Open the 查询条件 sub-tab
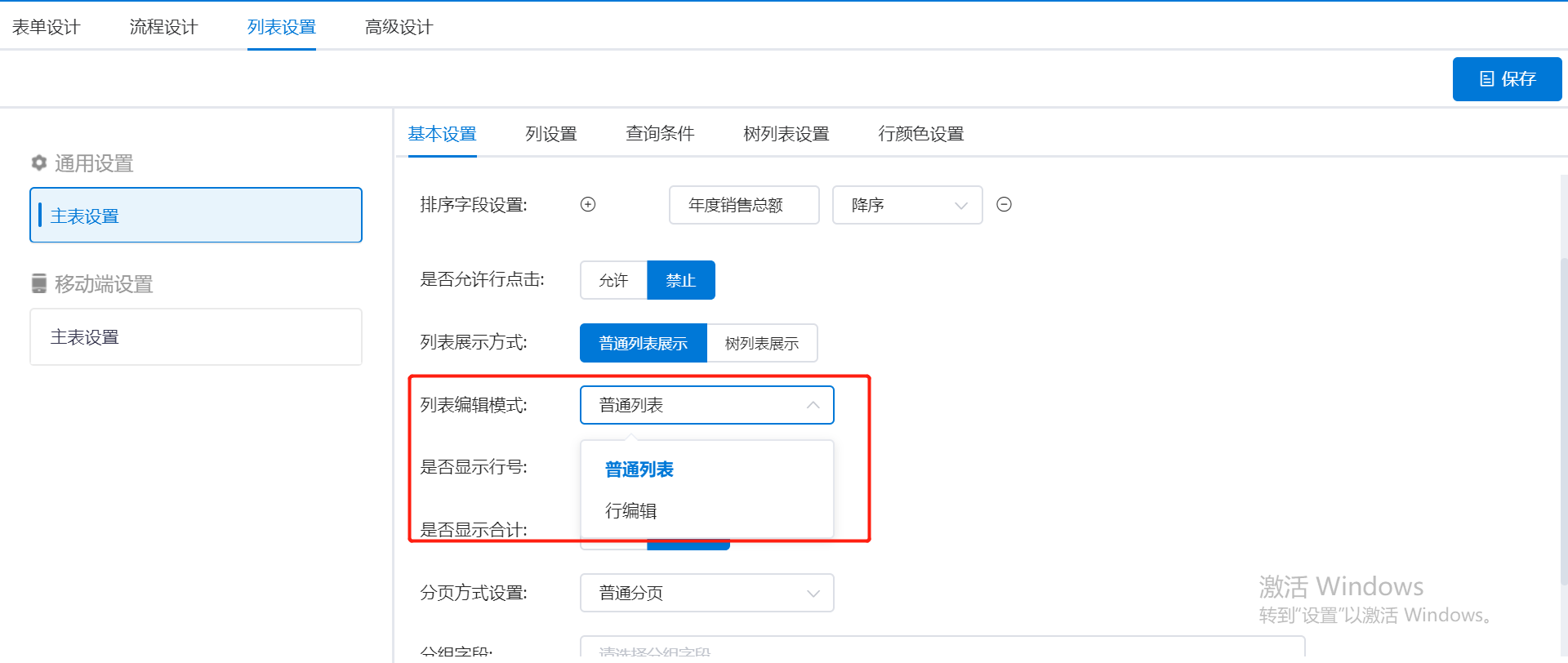This screenshot has width=1568, height=663. (x=660, y=134)
